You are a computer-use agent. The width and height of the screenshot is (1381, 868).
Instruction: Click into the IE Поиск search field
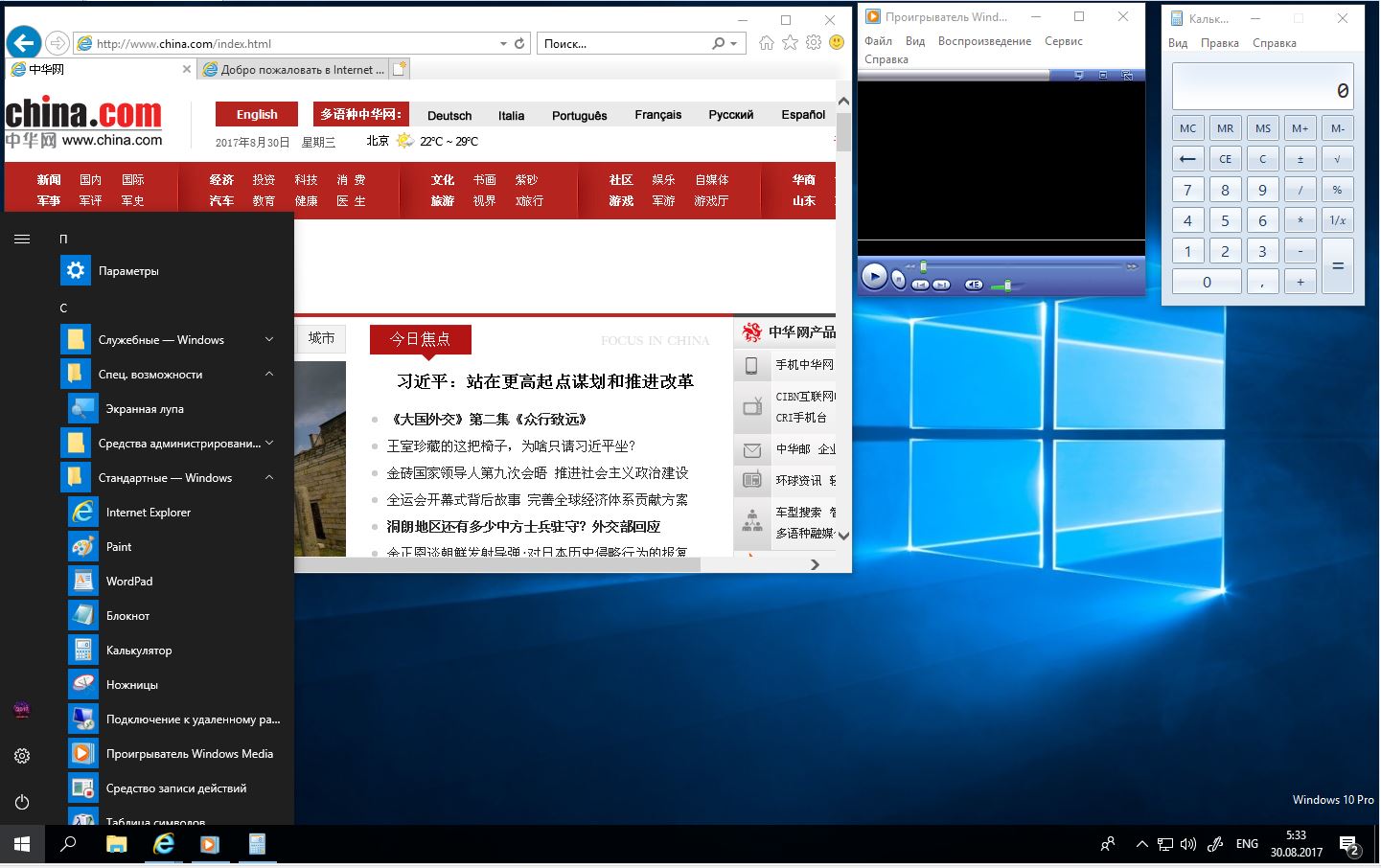624,44
